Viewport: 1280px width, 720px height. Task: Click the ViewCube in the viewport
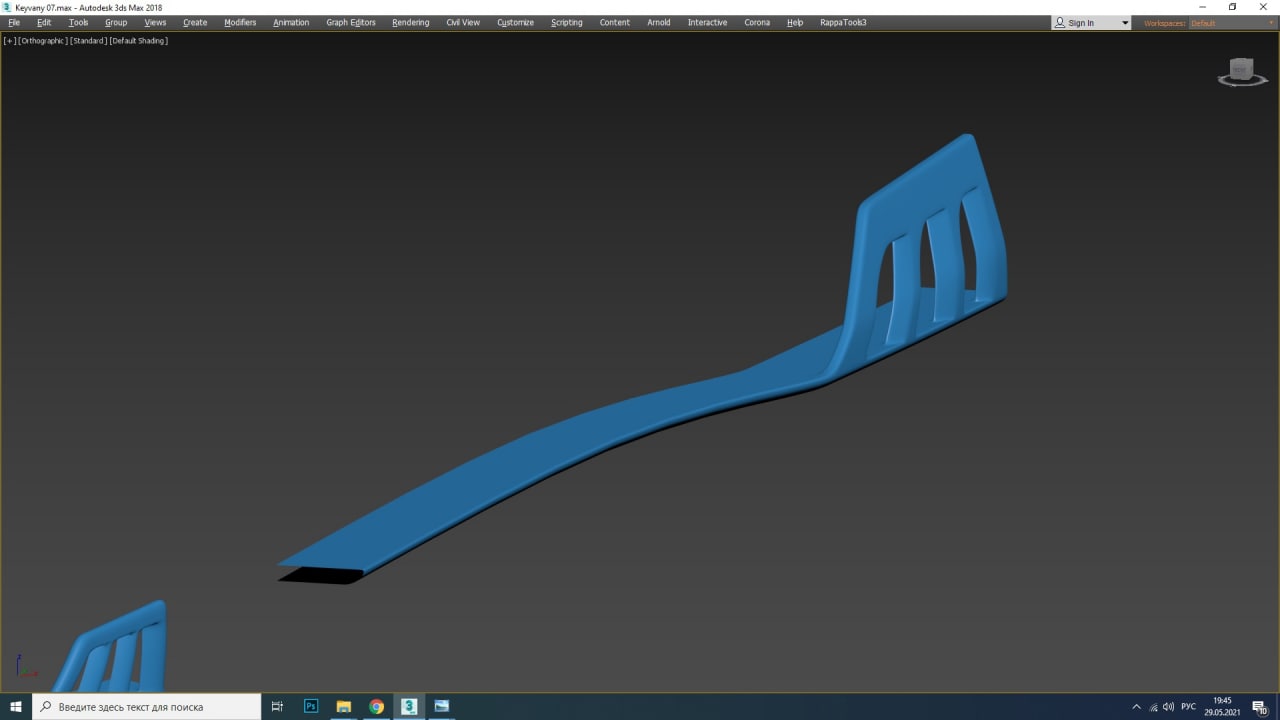pos(1241,71)
